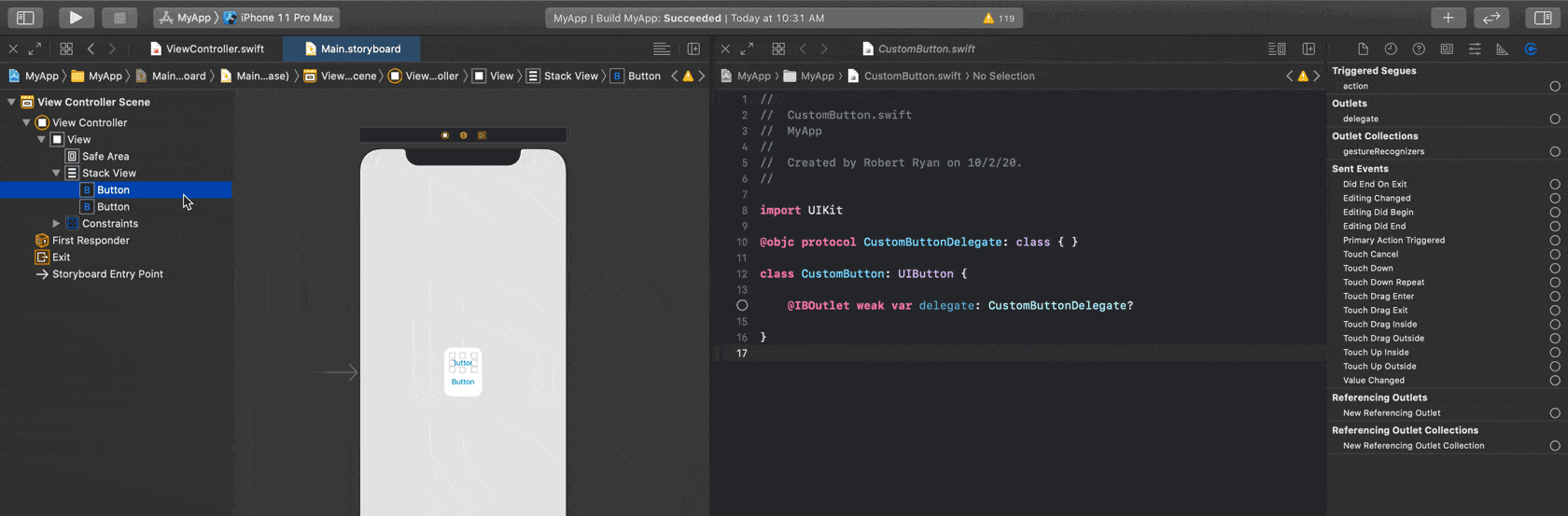Show the File inspector
This screenshot has width=1568, height=516.
(1363, 49)
